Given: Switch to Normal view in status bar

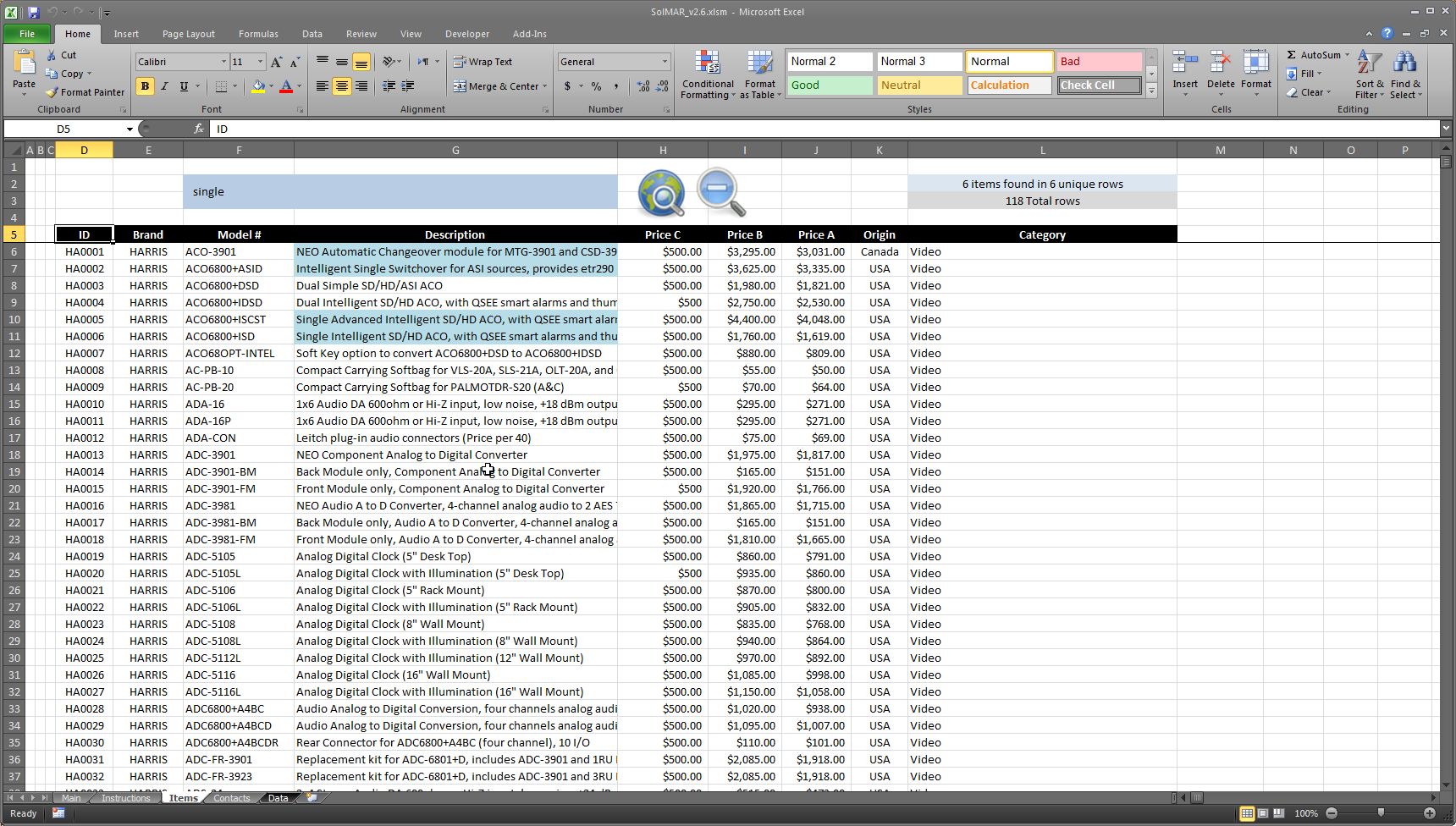Looking at the screenshot, I should tap(1247, 813).
